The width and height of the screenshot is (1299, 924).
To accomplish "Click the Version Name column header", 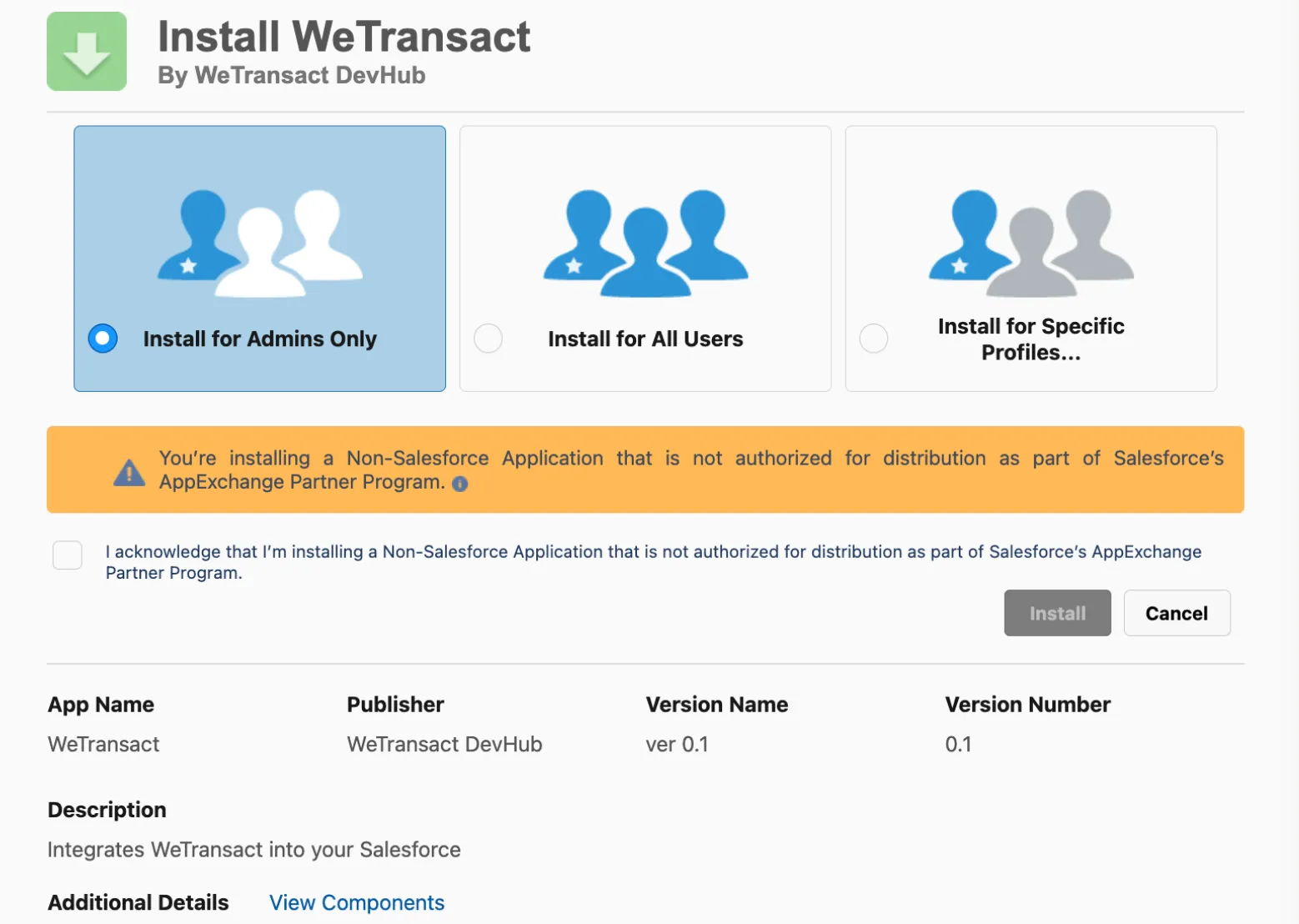I will (717, 705).
